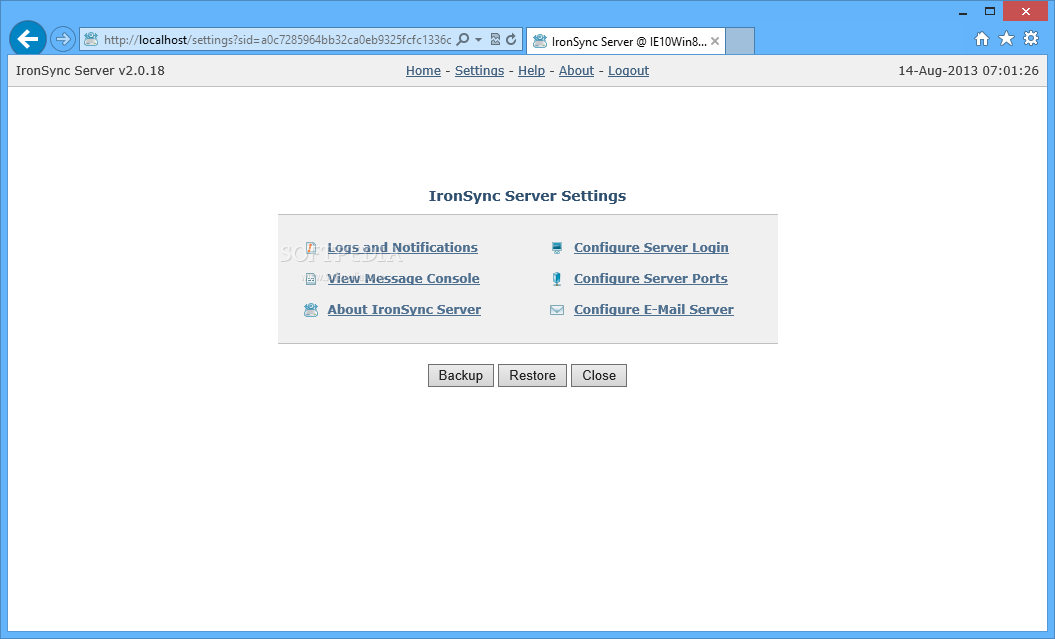Screen dimensions: 1055x639
Task: Close the browser window with red X
Action: [1025, 11]
